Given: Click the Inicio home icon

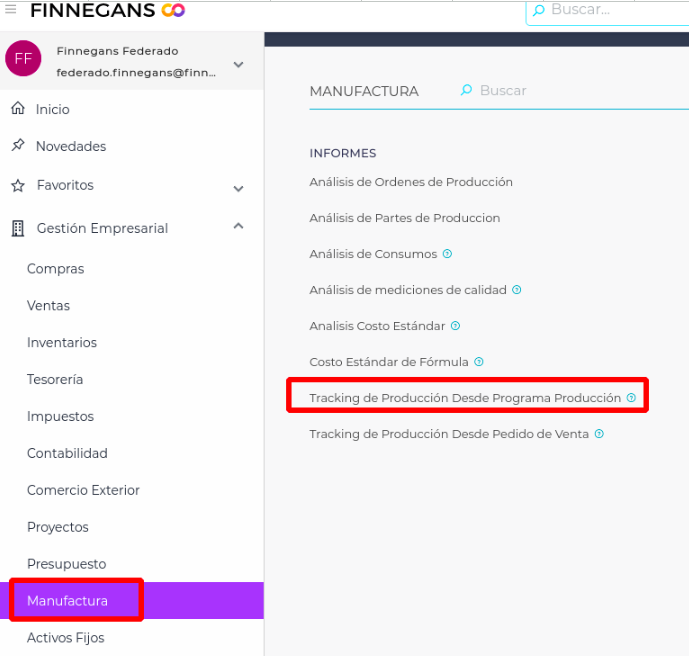Looking at the screenshot, I should (17, 109).
